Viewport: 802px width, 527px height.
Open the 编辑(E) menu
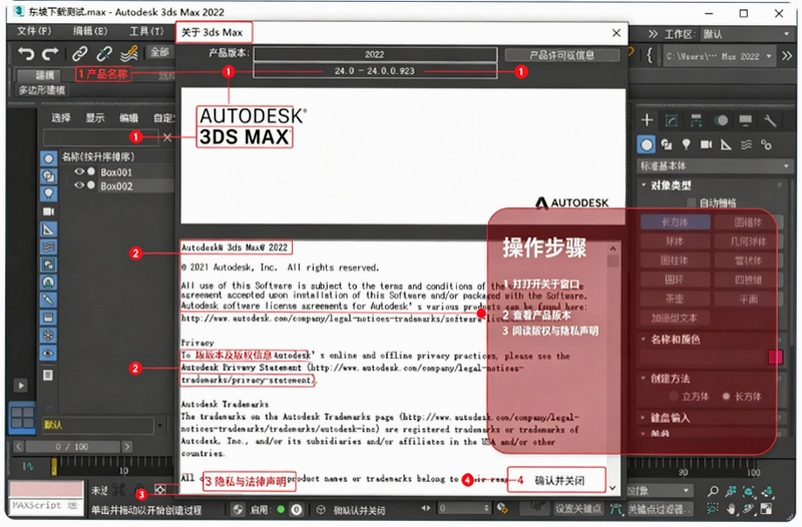pyautogui.click(x=90, y=31)
